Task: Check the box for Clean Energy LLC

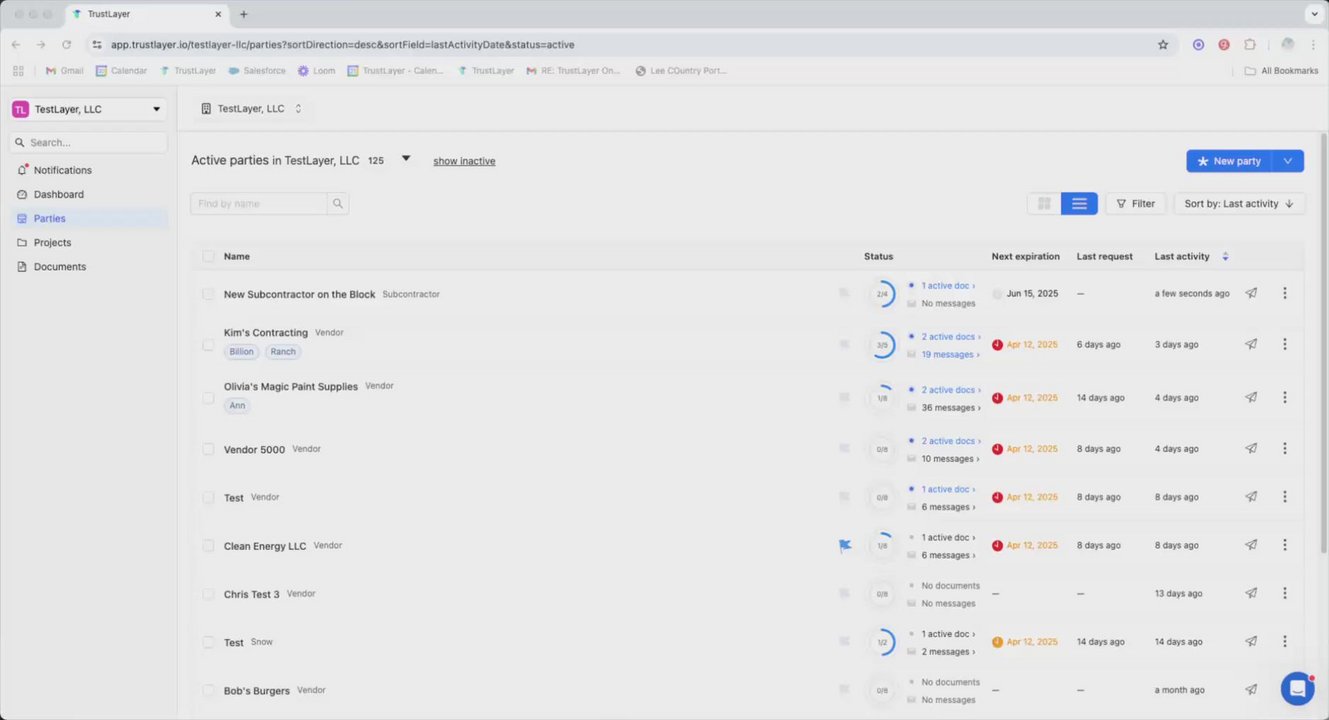Action: click(x=208, y=546)
